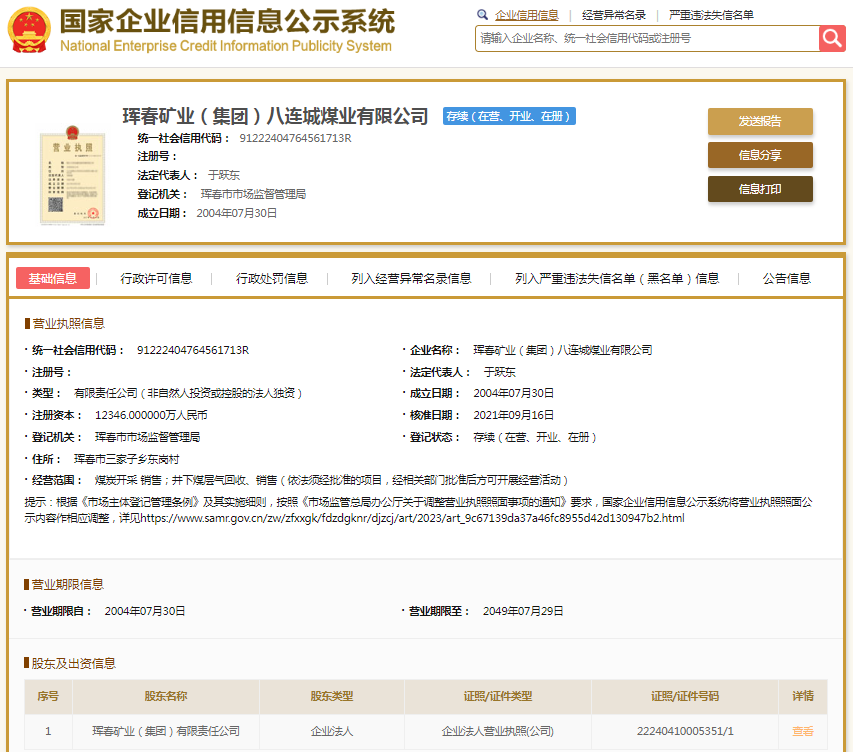853x752 pixels.
Task: Open the 行政许可信息 tab
Action: pos(156,278)
